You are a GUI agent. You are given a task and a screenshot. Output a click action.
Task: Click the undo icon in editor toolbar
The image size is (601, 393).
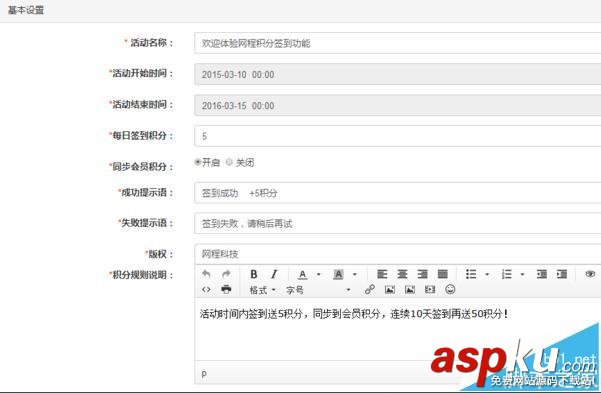(x=206, y=274)
